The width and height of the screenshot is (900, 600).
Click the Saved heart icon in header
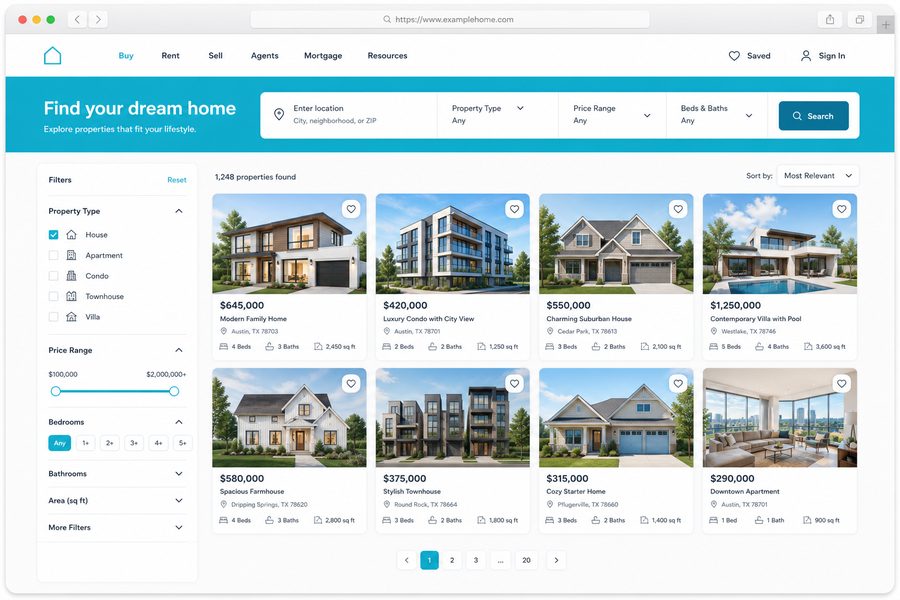[734, 56]
